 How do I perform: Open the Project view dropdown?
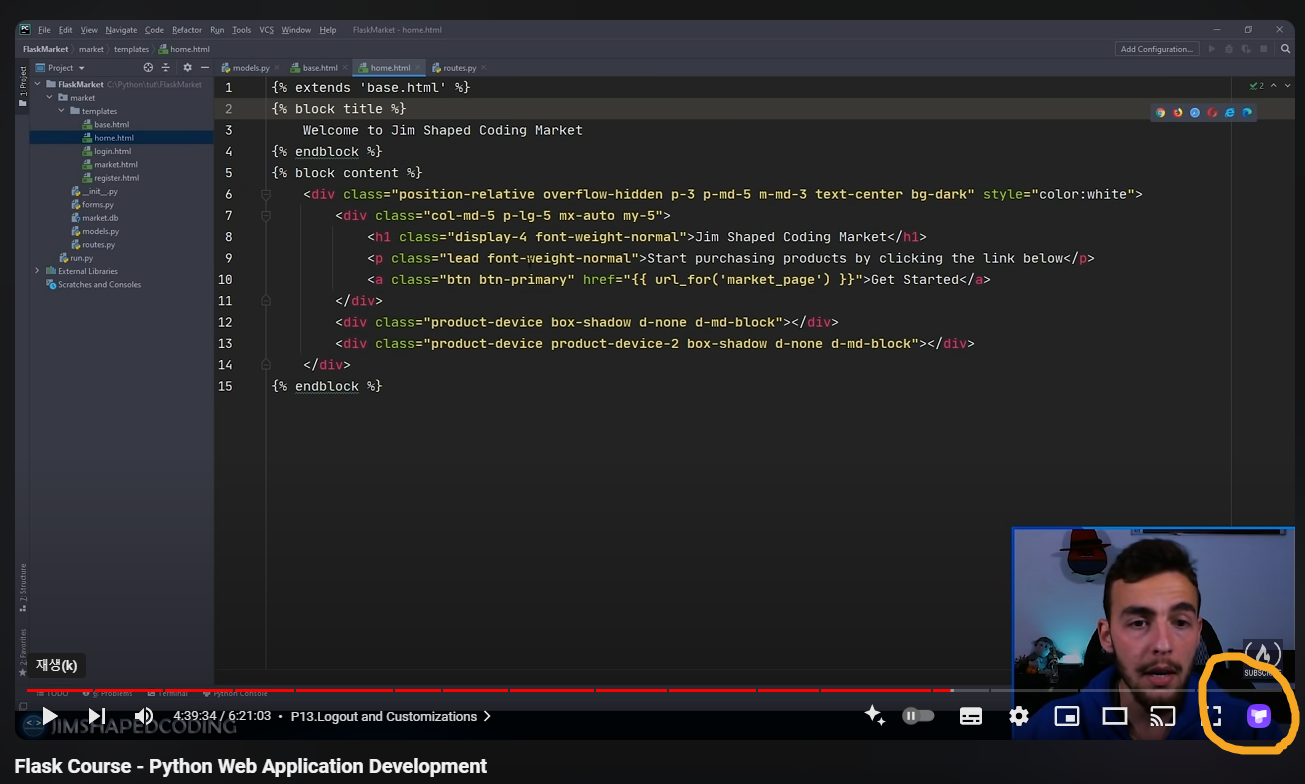pyautogui.click(x=60, y=68)
